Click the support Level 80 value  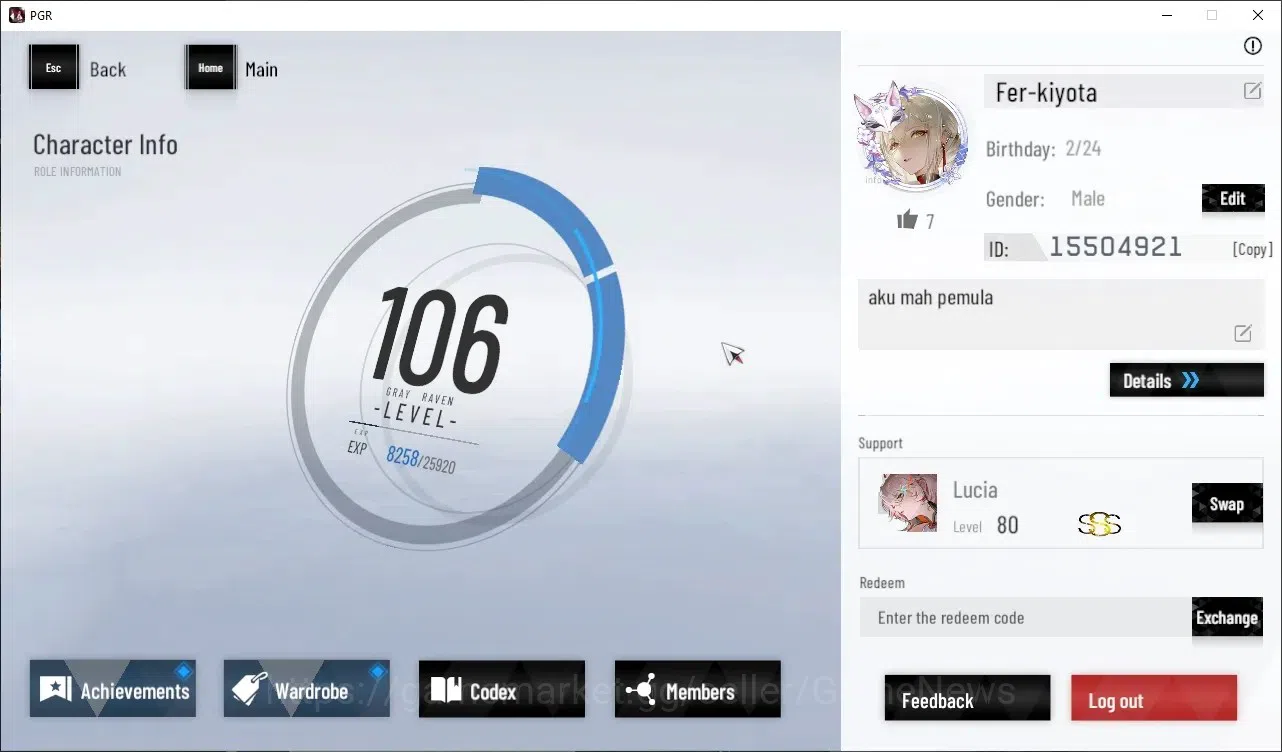[x=1007, y=526]
